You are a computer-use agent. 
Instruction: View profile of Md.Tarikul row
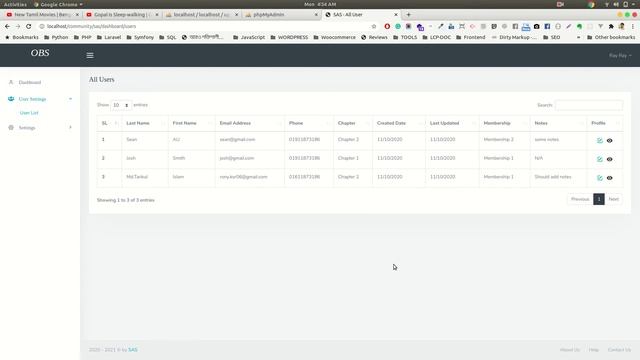tap(609, 178)
